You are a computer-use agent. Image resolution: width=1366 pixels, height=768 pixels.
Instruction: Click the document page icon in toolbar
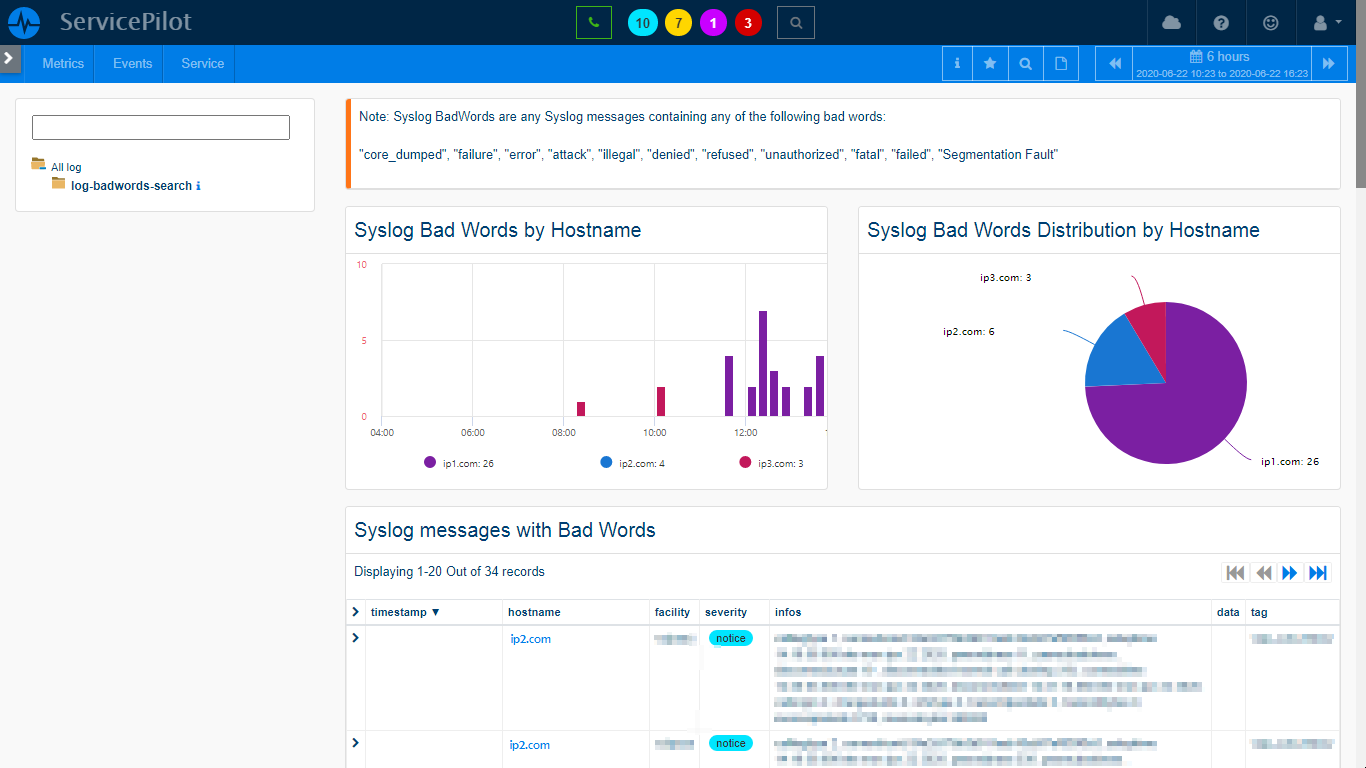tap(1060, 64)
